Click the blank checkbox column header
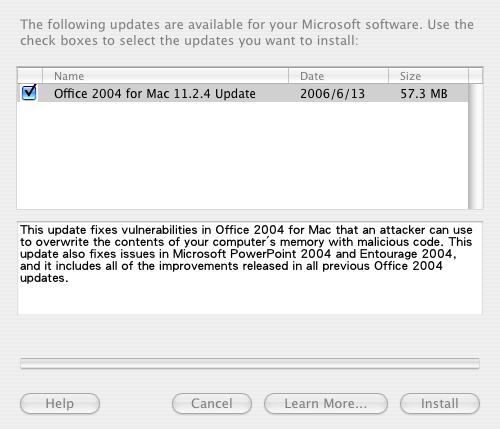This screenshot has width=500, height=429. point(30,76)
